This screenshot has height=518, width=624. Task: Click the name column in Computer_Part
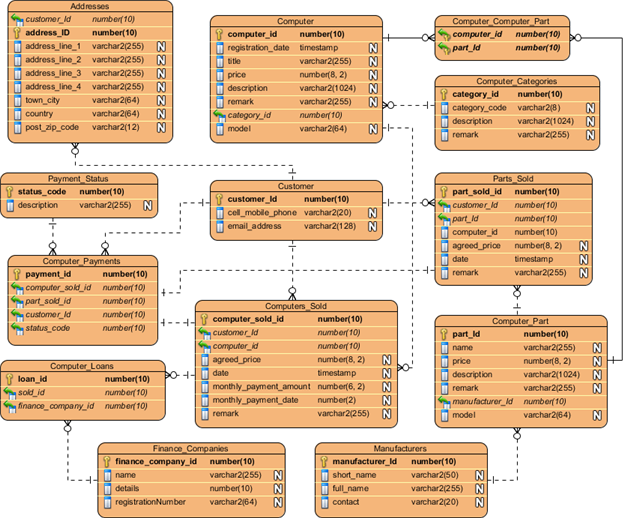pos(462,348)
